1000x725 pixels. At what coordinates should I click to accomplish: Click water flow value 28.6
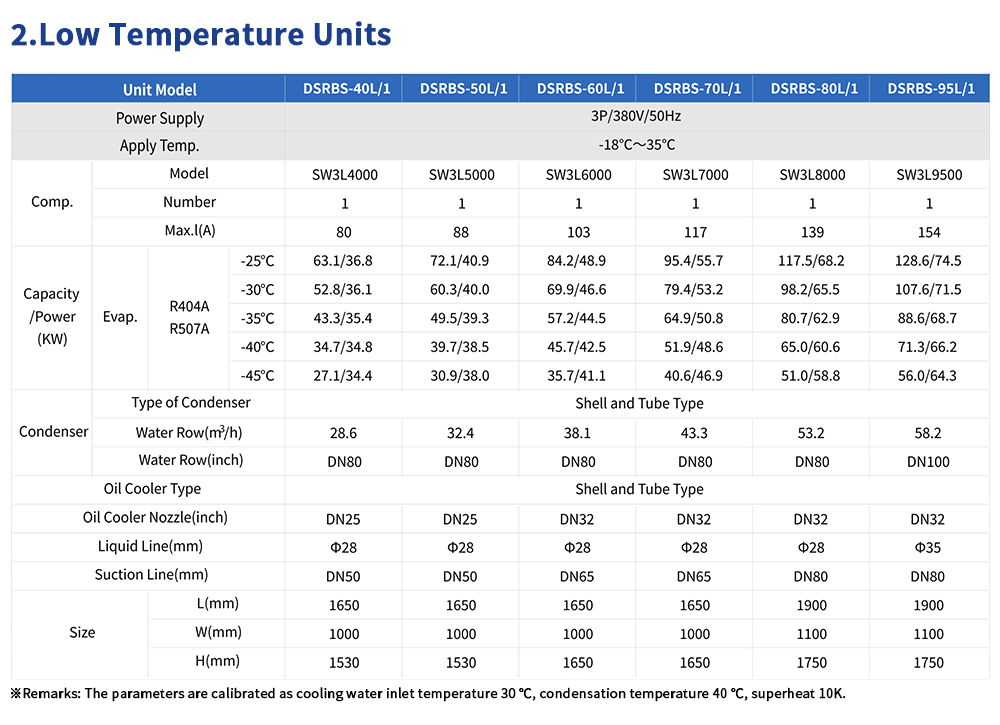pyautogui.click(x=343, y=433)
